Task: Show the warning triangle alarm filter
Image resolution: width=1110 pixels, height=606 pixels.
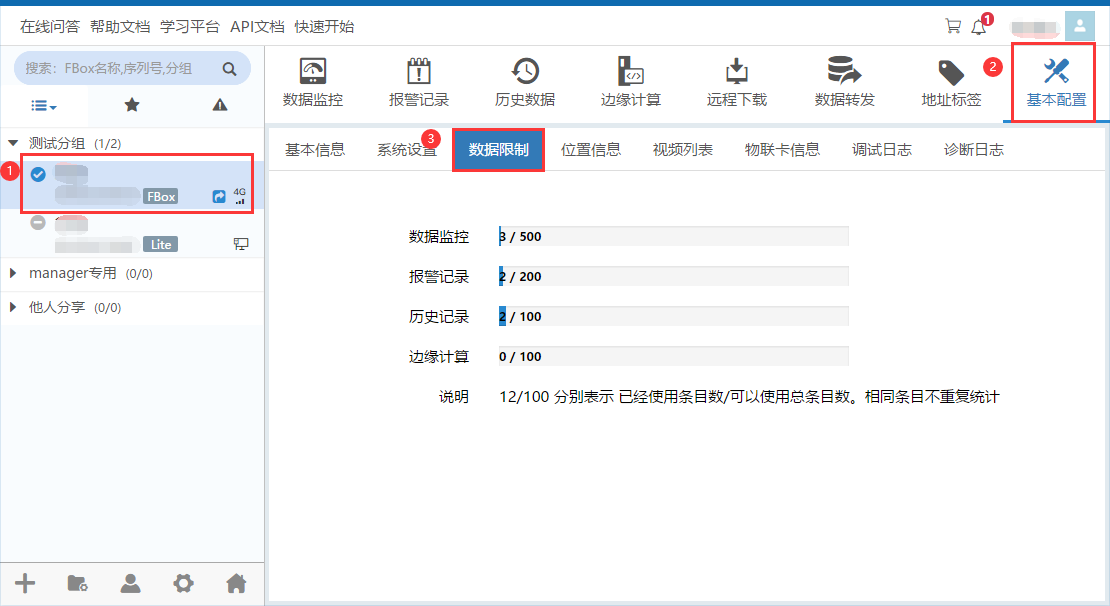Action: [x=220, y=105]
